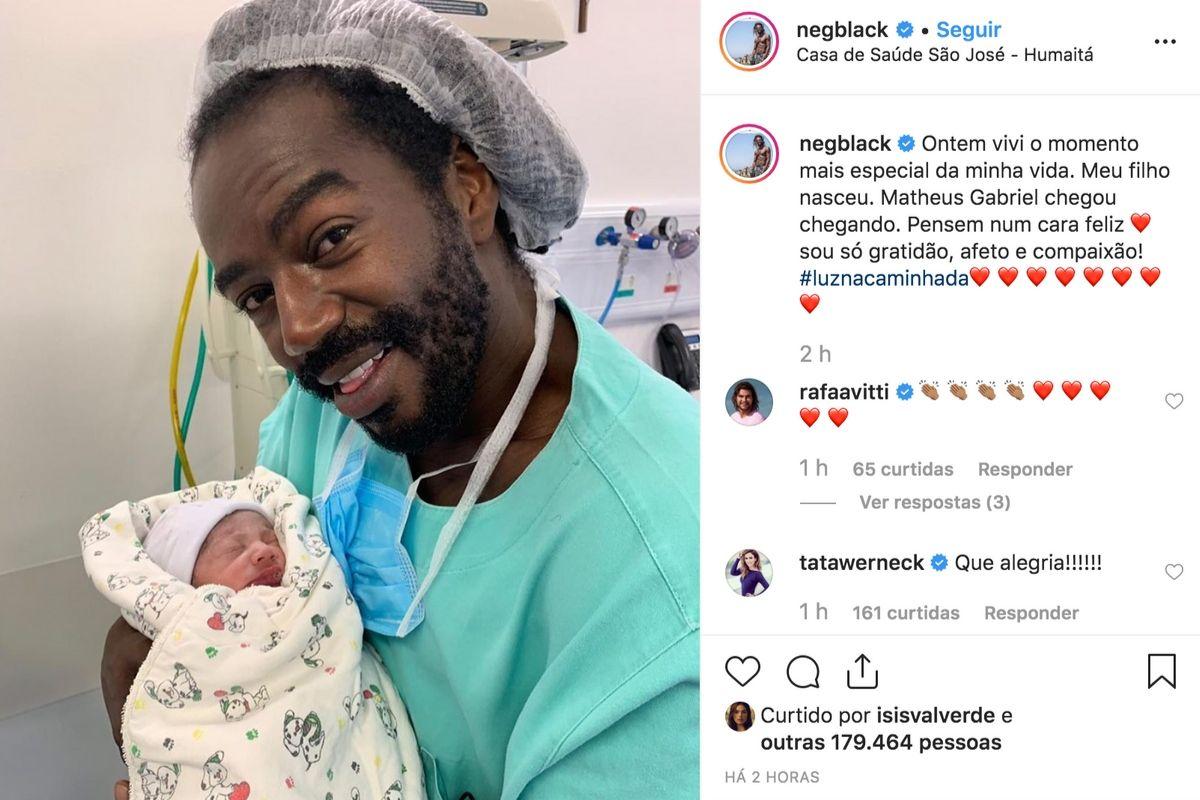Open isisvalverde's profile from likes
The width and height of the screenshot is (1200, 800).
pos(936,716)
